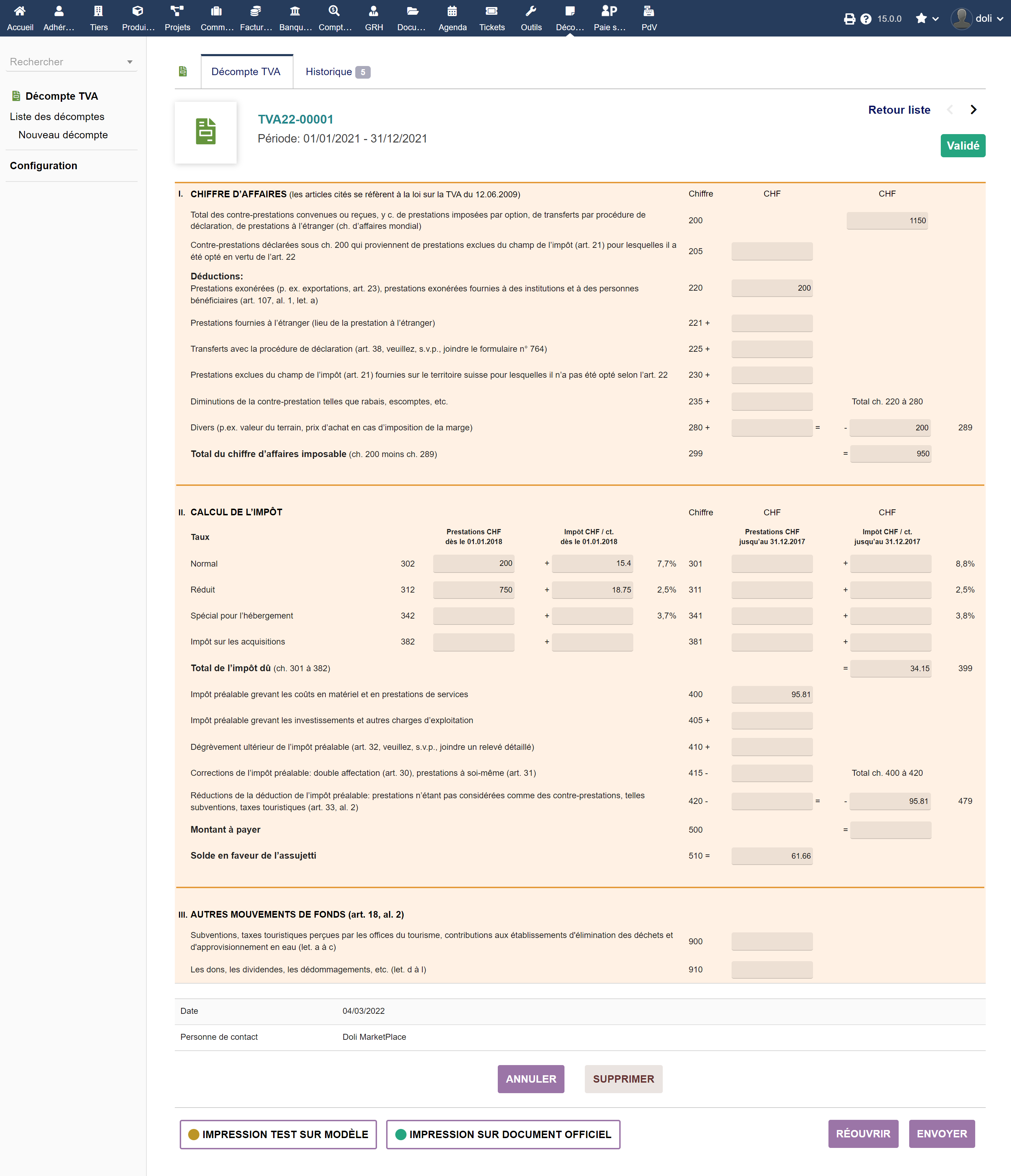Open Nouveau décompte in sidebar
Screen dimensions: 1011x1176
pyautogui.click(x=63, y=135)
